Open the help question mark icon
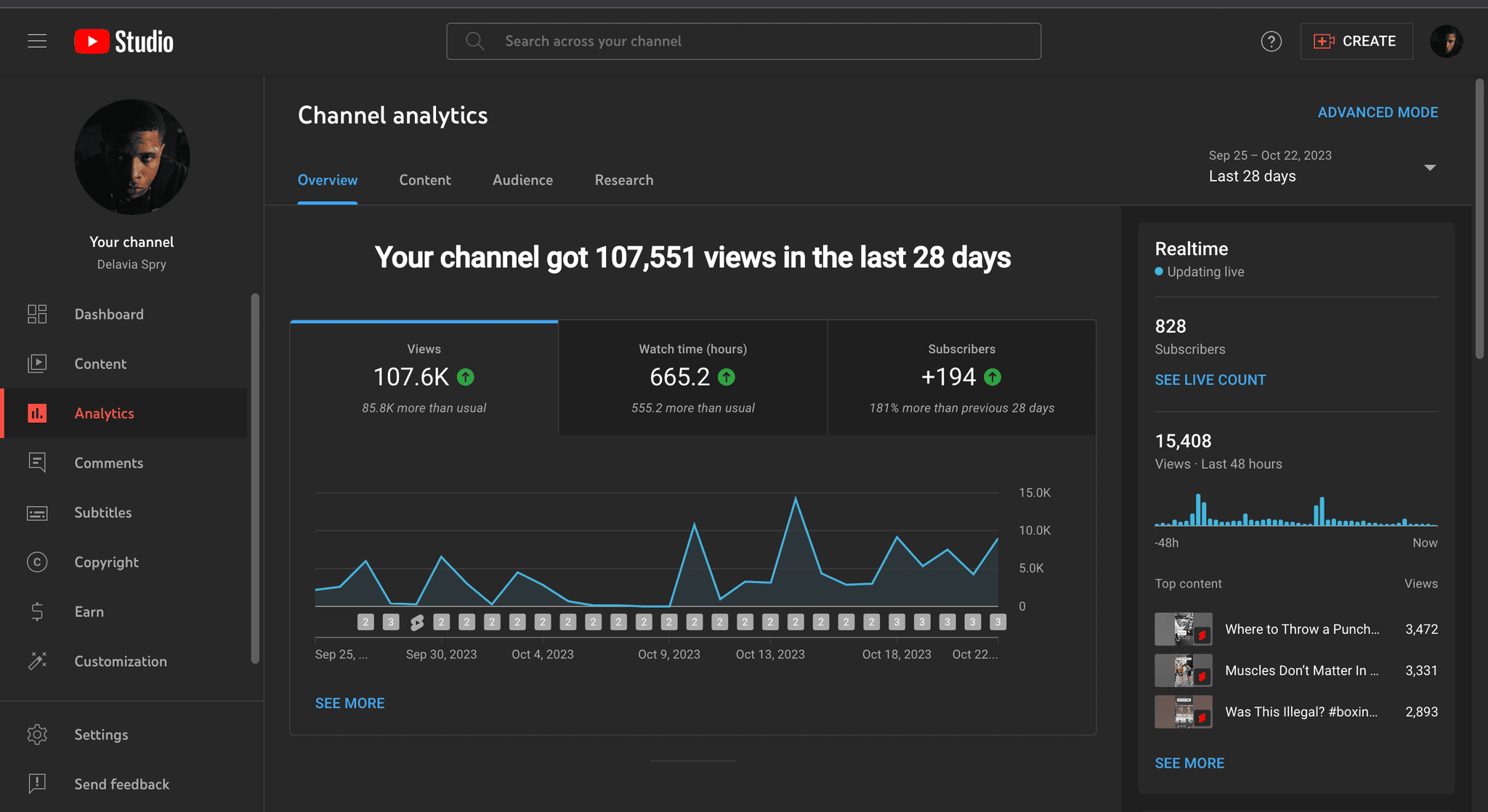This screenshot has width=1488, height=812. tap(1271, 41)
